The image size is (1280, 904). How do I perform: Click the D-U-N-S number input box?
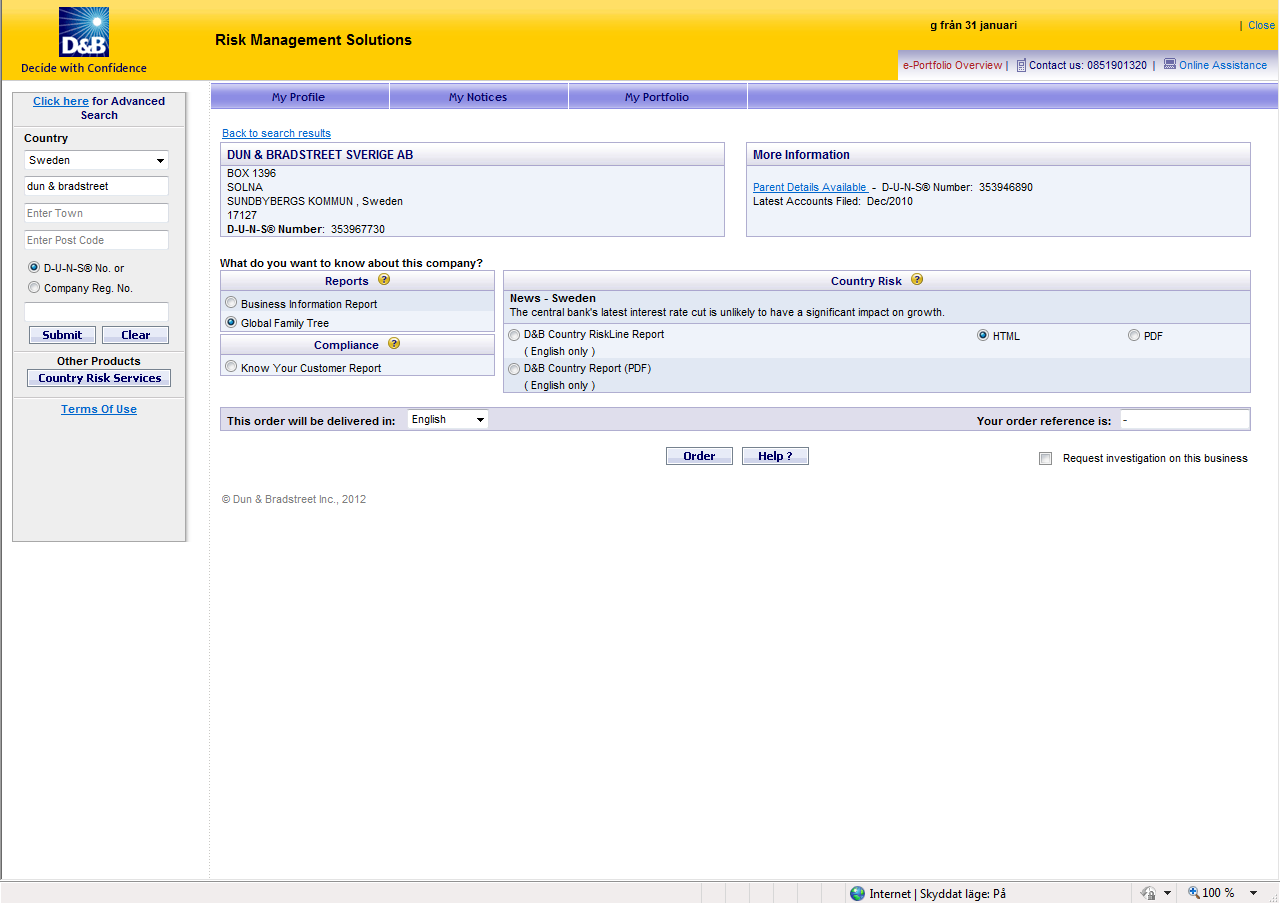[x=96, y=311]
